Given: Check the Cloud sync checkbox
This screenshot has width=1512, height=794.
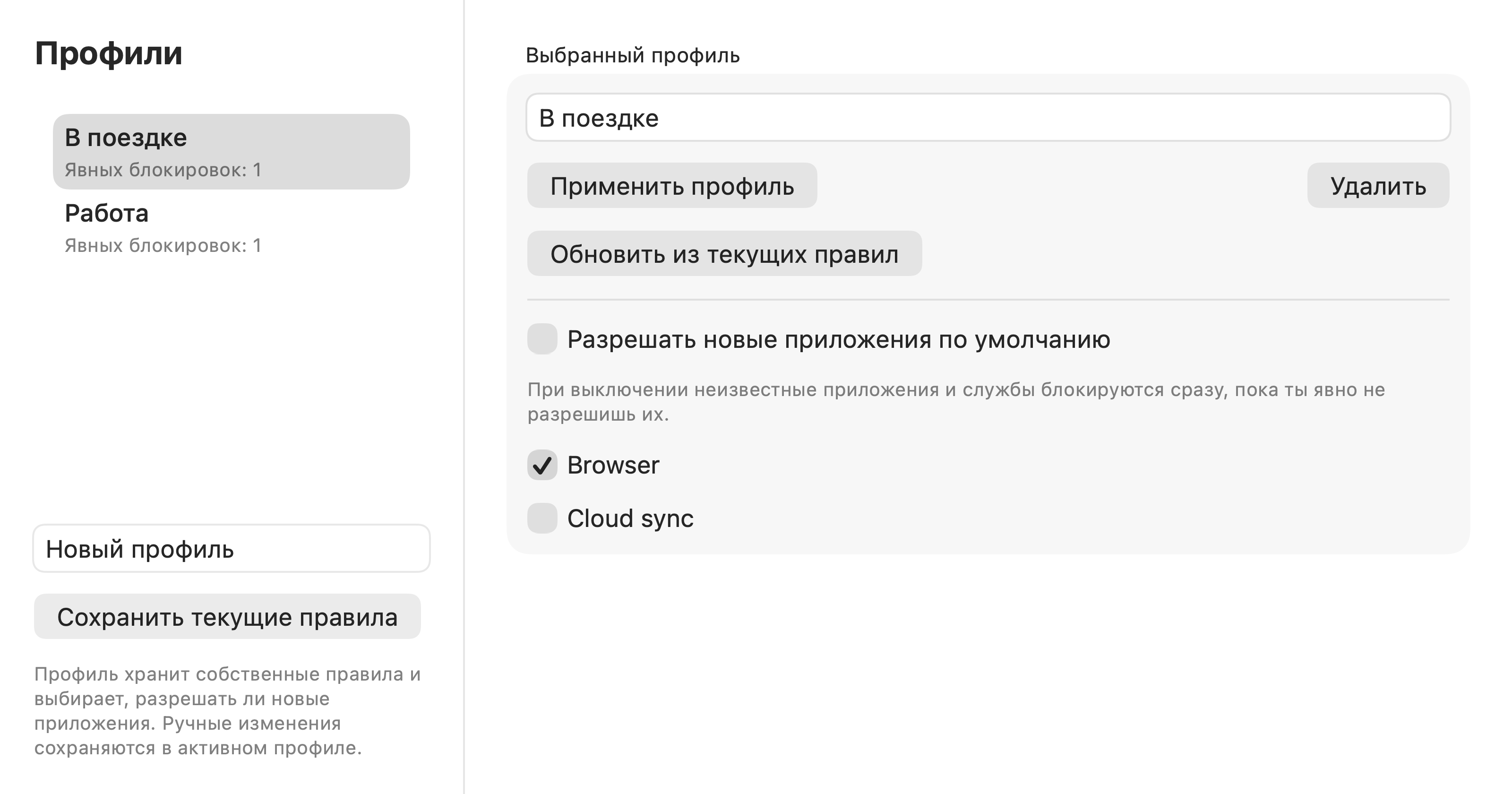Looking at the screenshot, I should click(542, 518).
